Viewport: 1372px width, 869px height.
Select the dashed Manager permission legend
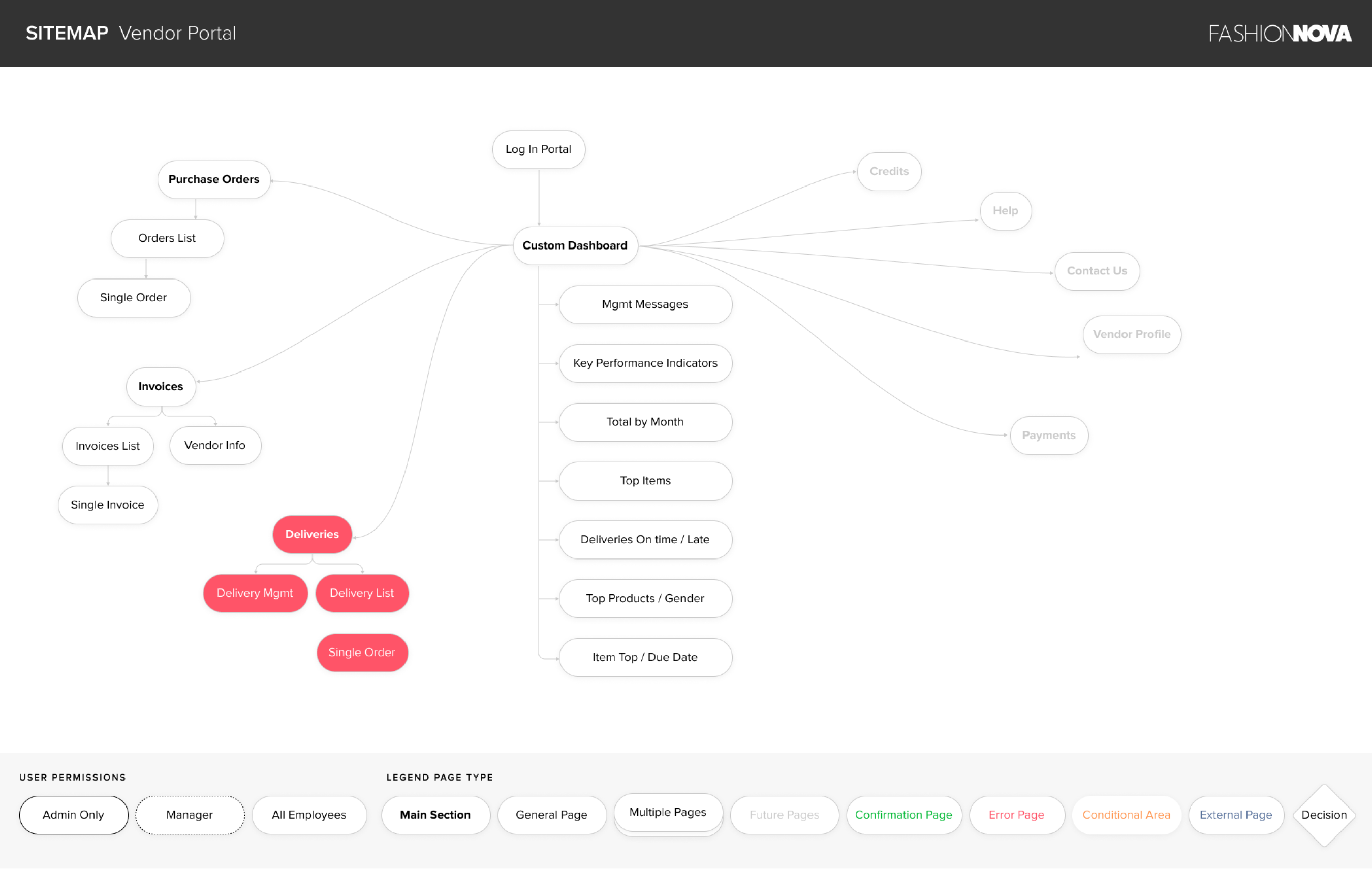click(x=190, y=815)
